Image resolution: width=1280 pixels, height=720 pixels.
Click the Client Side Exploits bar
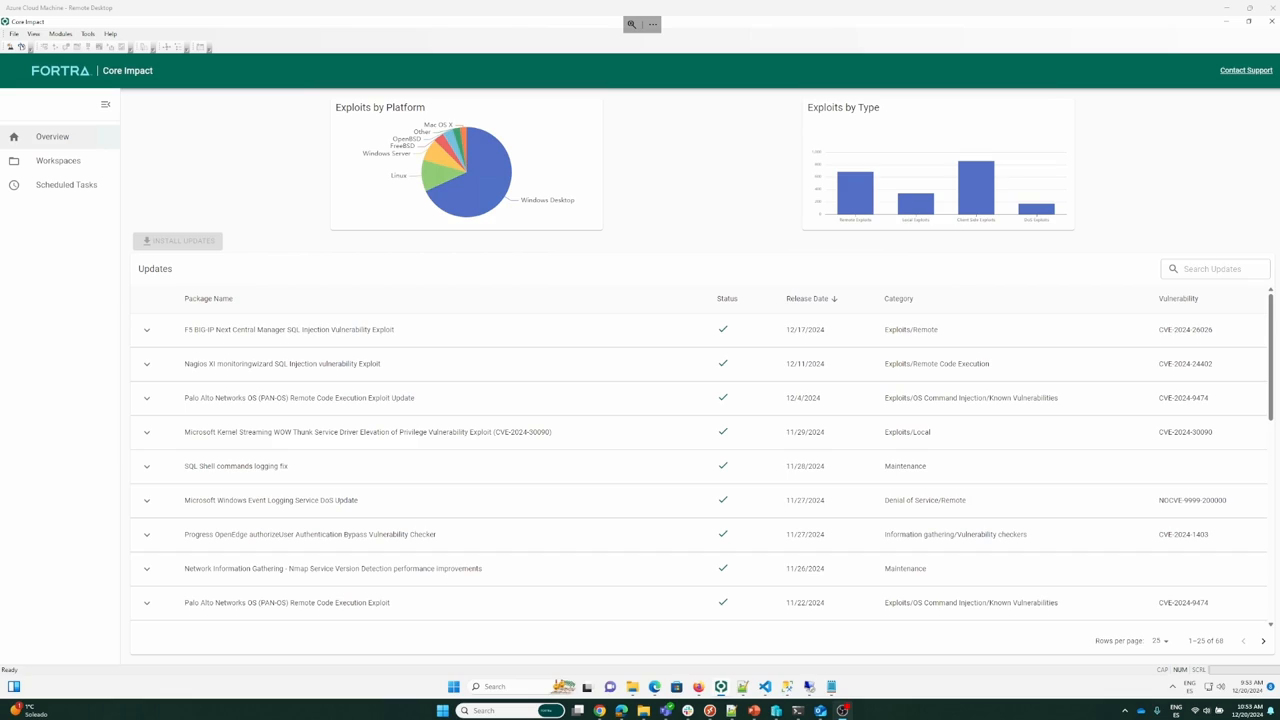click(x=976, y=188)
